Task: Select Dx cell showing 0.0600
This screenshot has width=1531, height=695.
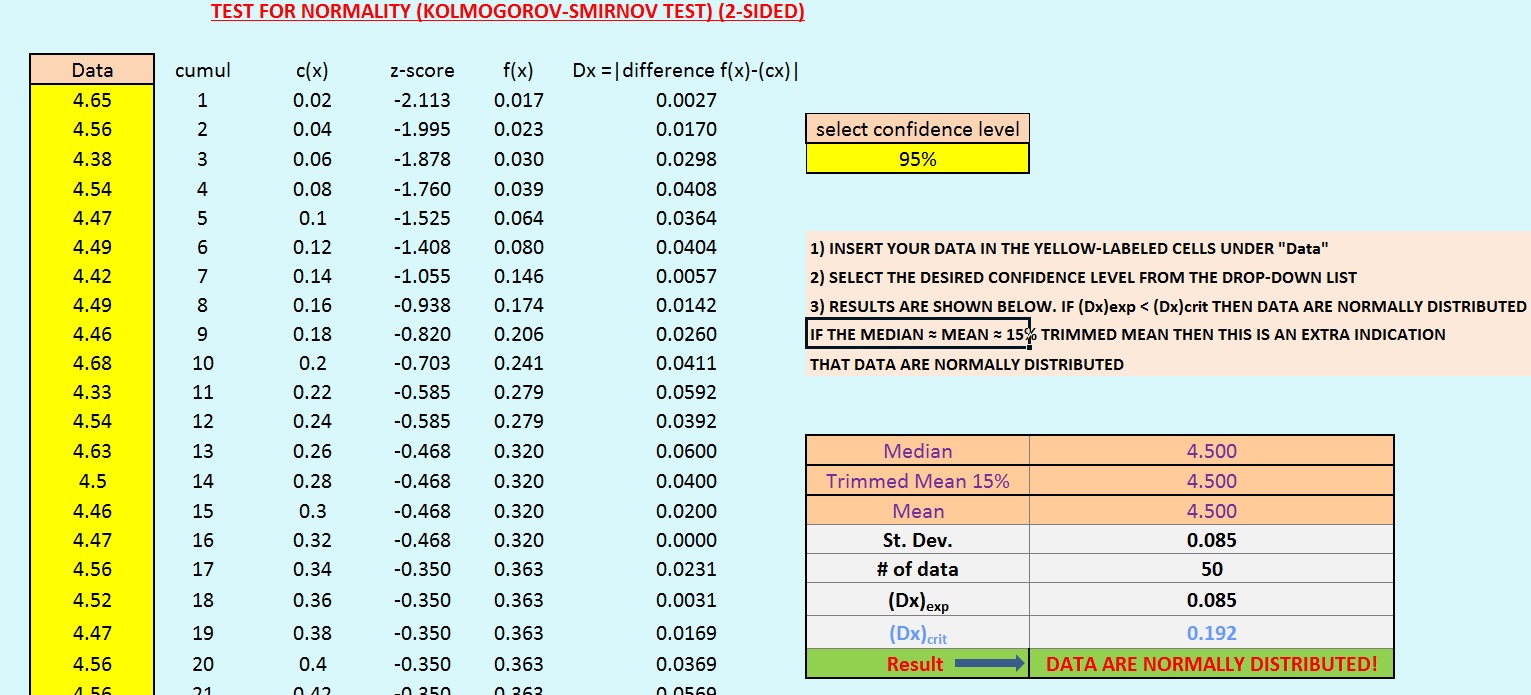Action: click(x=686, y=451)
